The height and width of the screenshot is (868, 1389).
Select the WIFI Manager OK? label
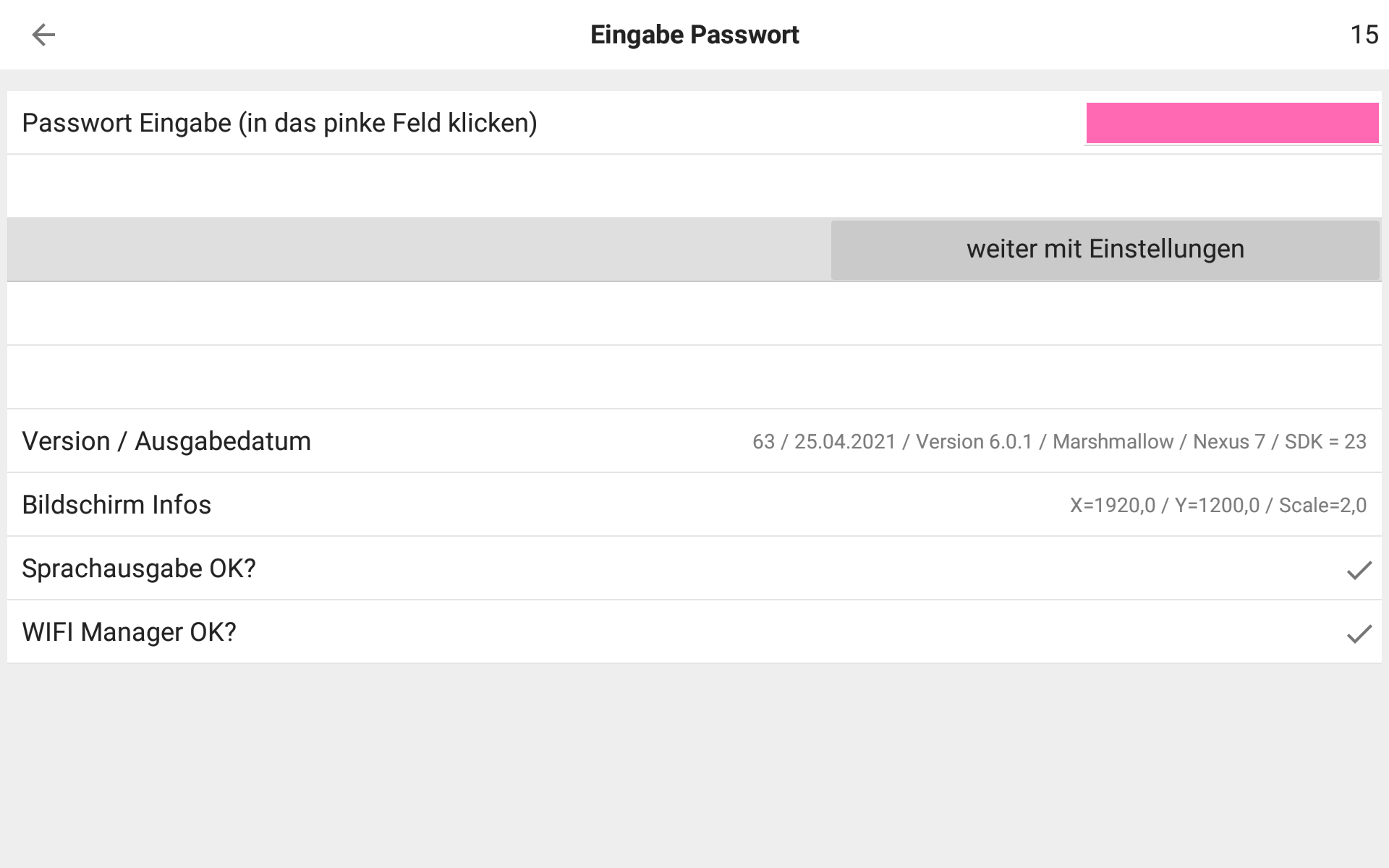[x=129, y=632]
